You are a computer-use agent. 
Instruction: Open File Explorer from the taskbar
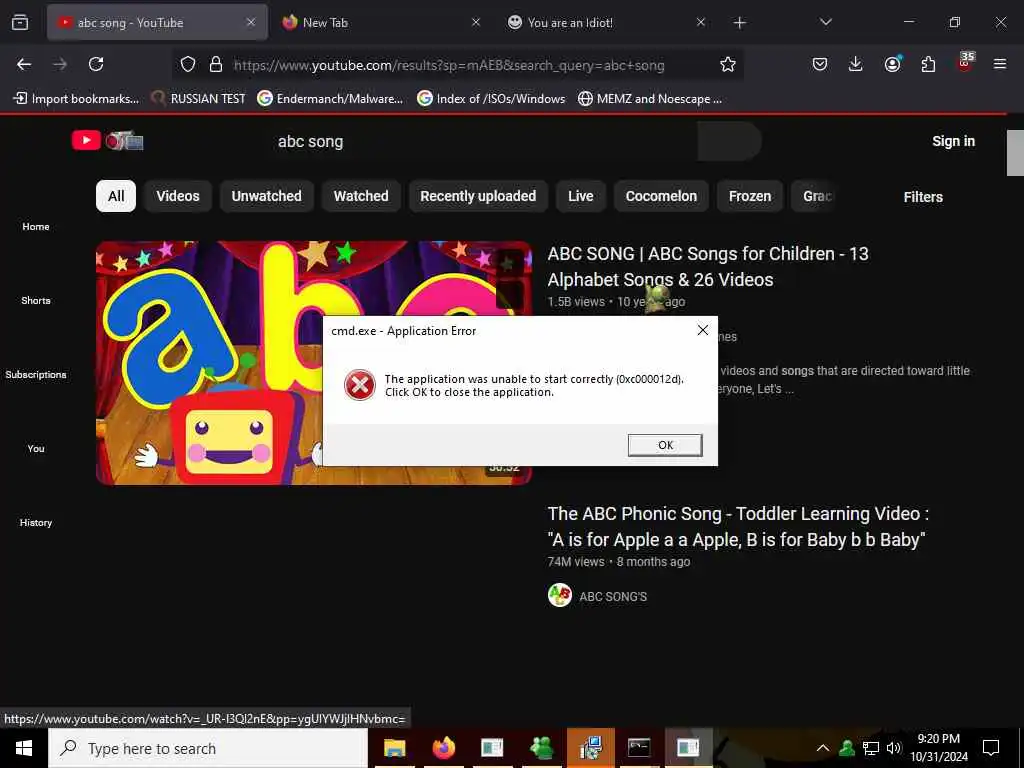pos(394,748)
